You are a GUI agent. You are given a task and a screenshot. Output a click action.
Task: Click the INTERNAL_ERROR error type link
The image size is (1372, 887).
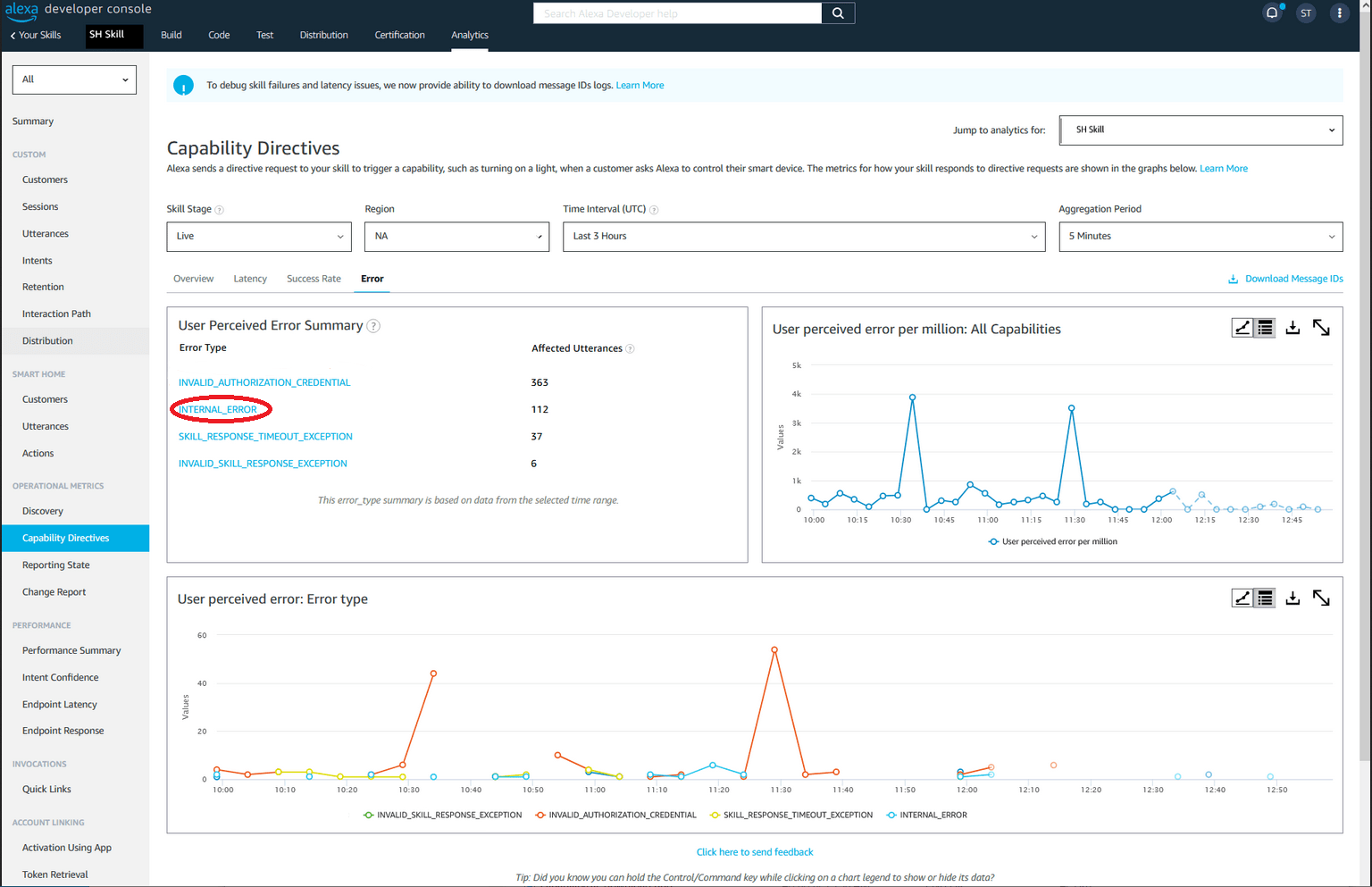tap(218, 410)
